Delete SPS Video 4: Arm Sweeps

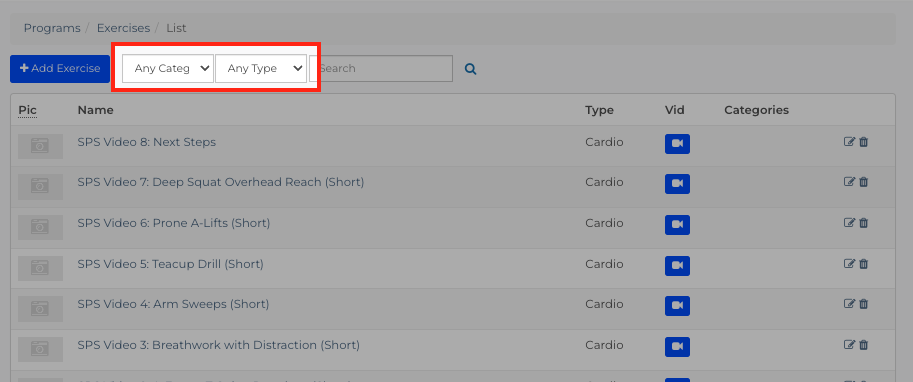[x=864, y=303]
